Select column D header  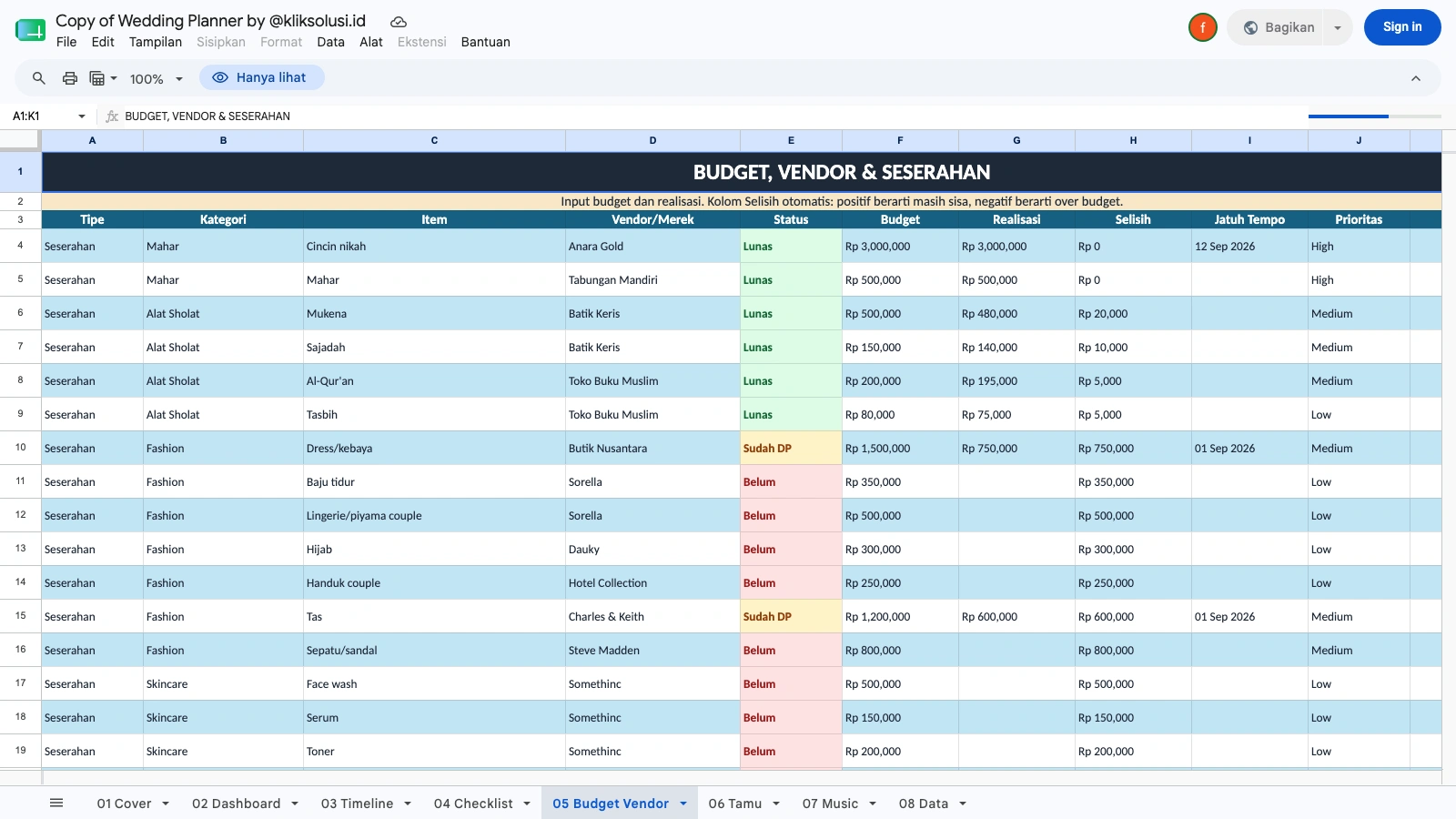click(652, 140)
